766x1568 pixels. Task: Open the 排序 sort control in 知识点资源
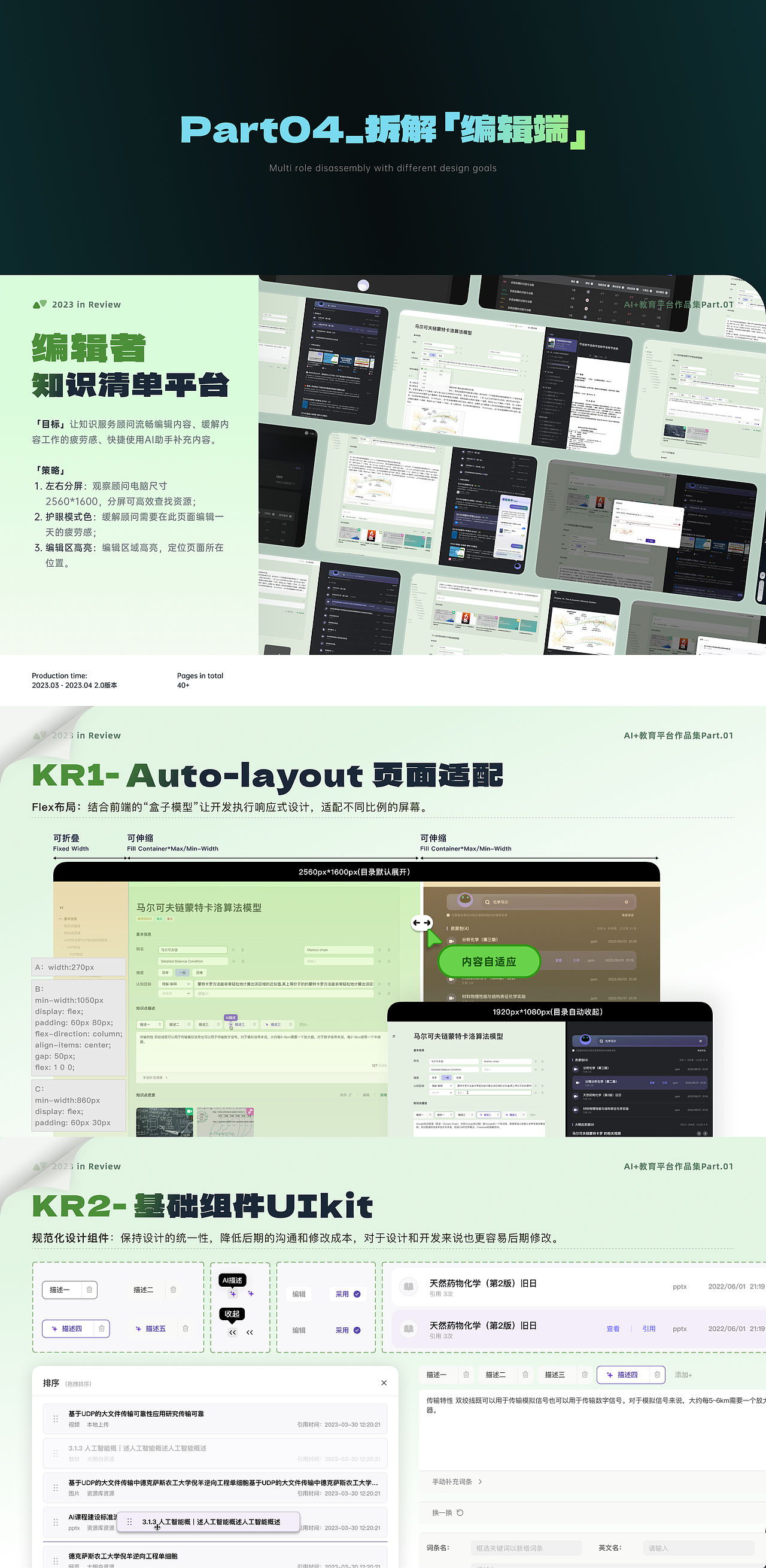(345, 1095)
